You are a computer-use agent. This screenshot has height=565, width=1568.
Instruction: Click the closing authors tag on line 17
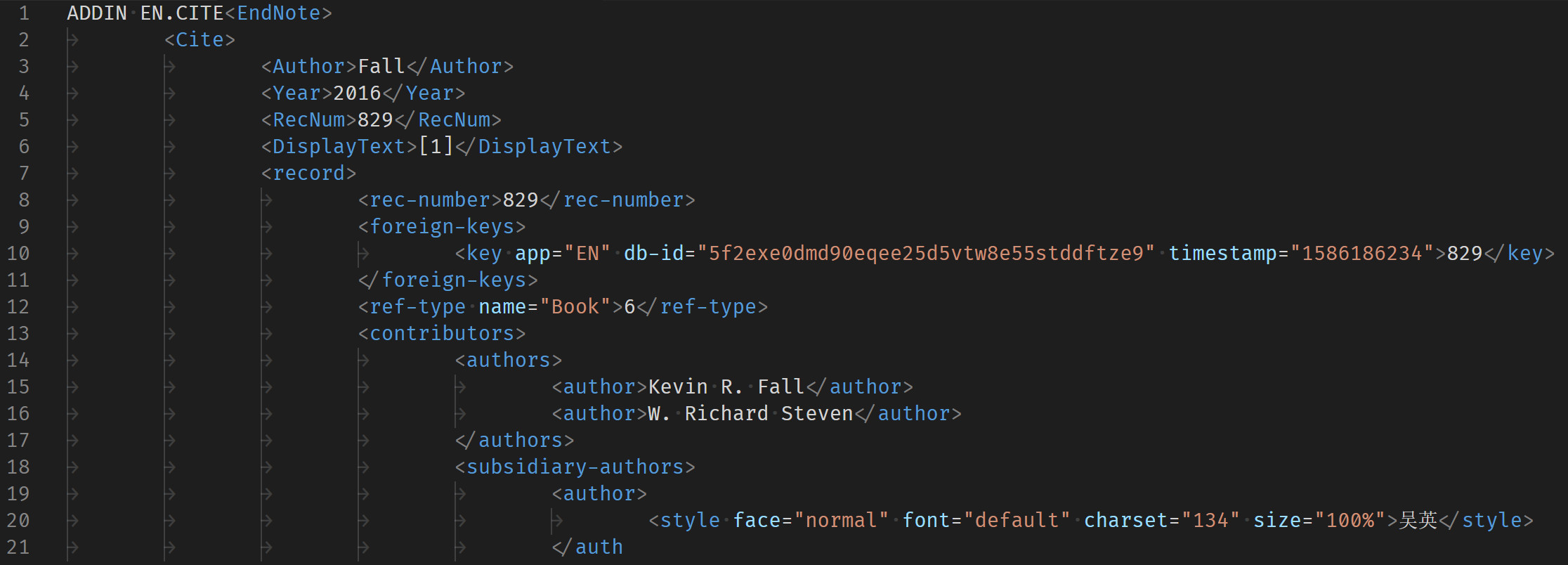point(515,440)
